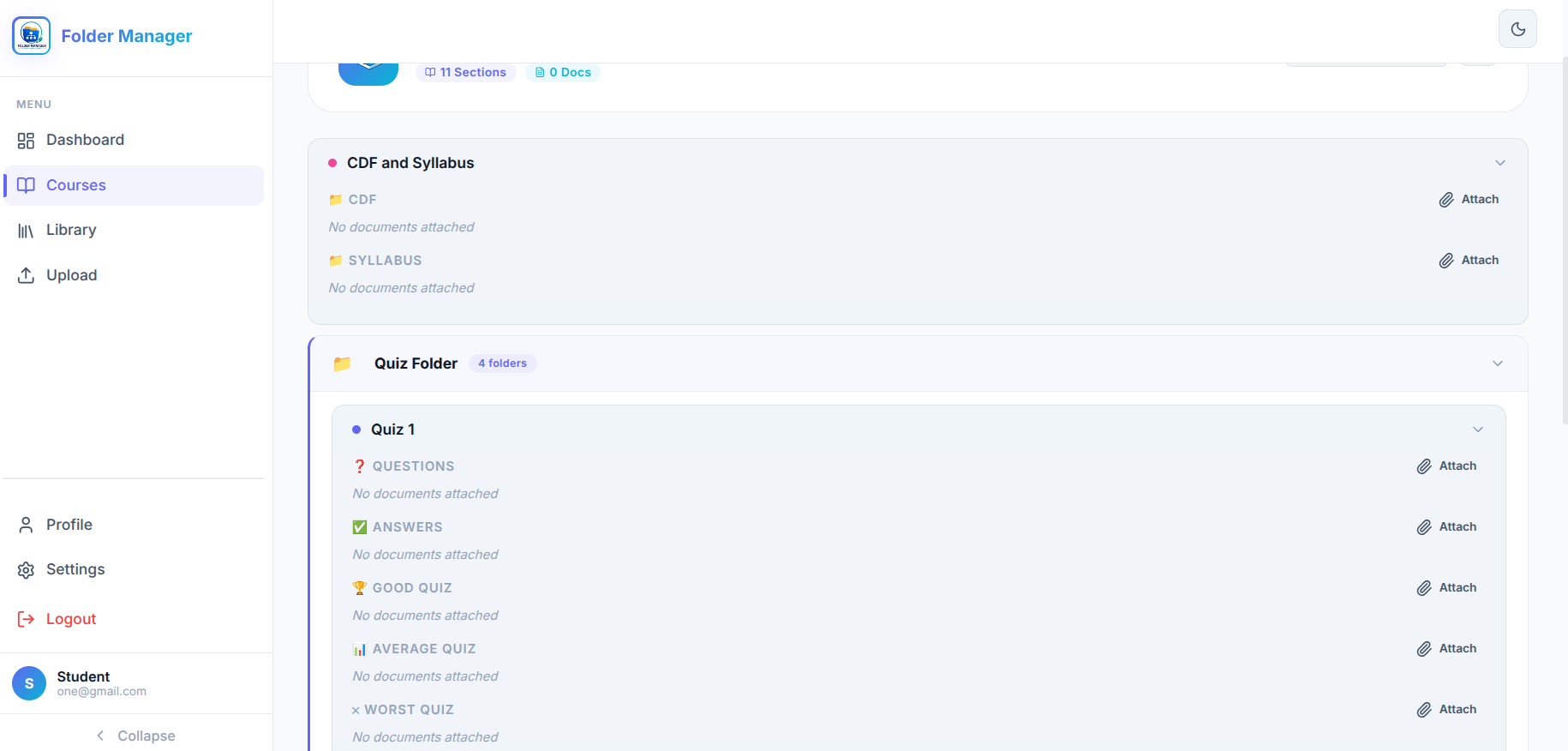Open the Profile page link

point(134,525)
